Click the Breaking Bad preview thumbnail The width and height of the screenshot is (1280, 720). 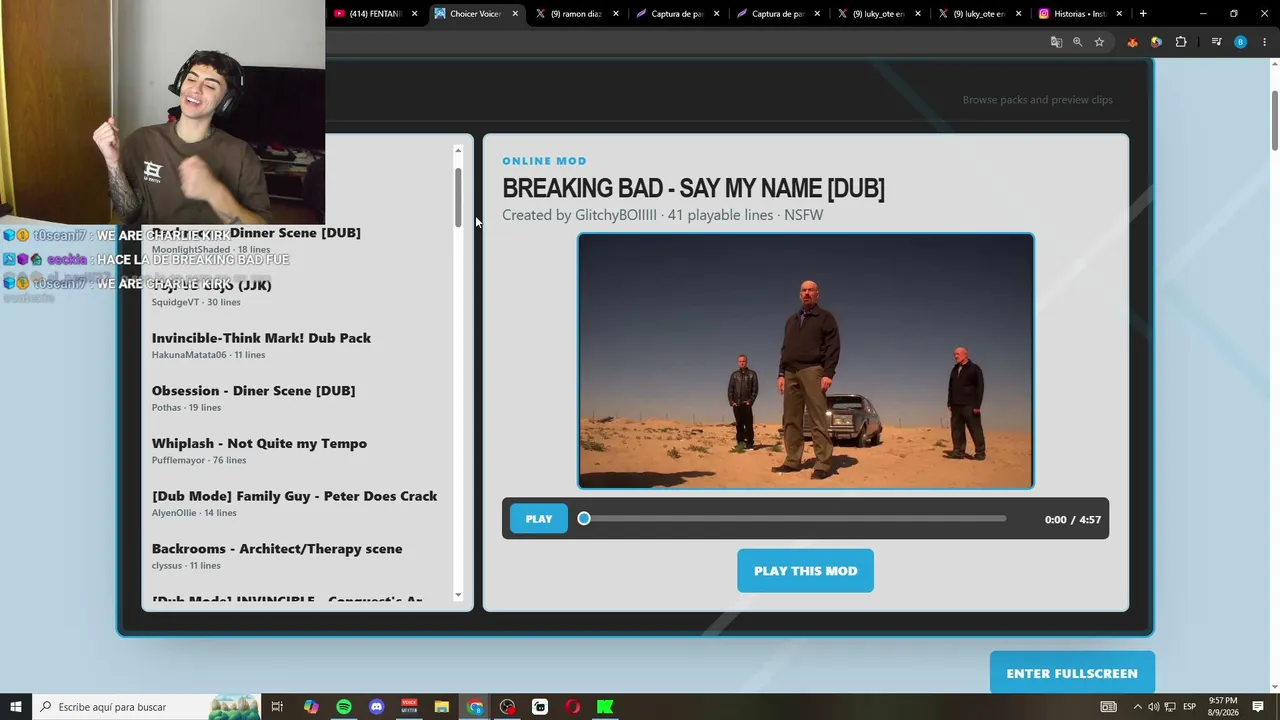806,361
